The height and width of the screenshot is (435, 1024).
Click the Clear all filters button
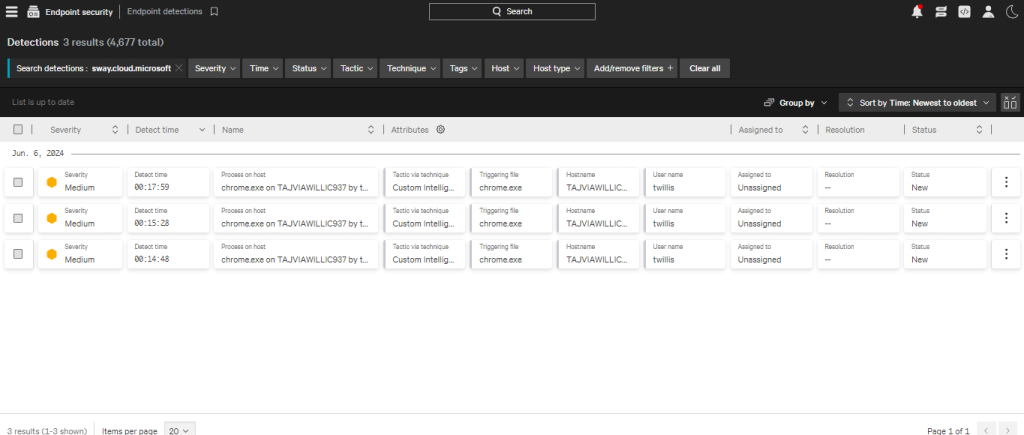705,68
